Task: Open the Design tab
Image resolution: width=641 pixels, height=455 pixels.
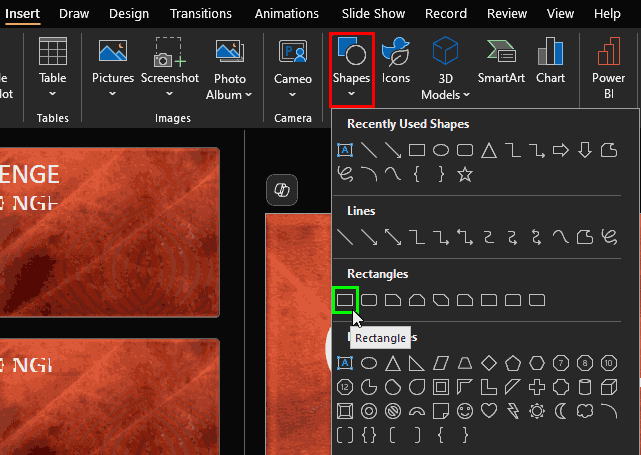Action: pyautogui.click(x=129, y=13)
